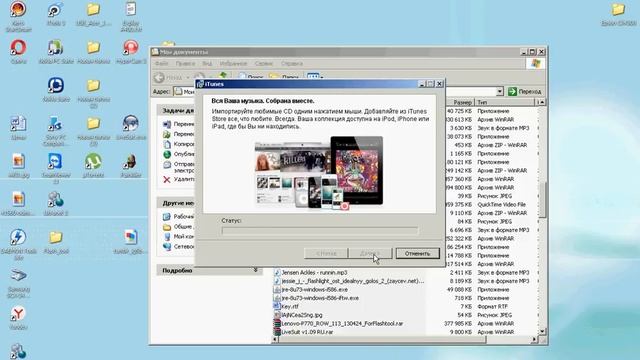Sort the file list by the Размер column

(x=460, y=102)
